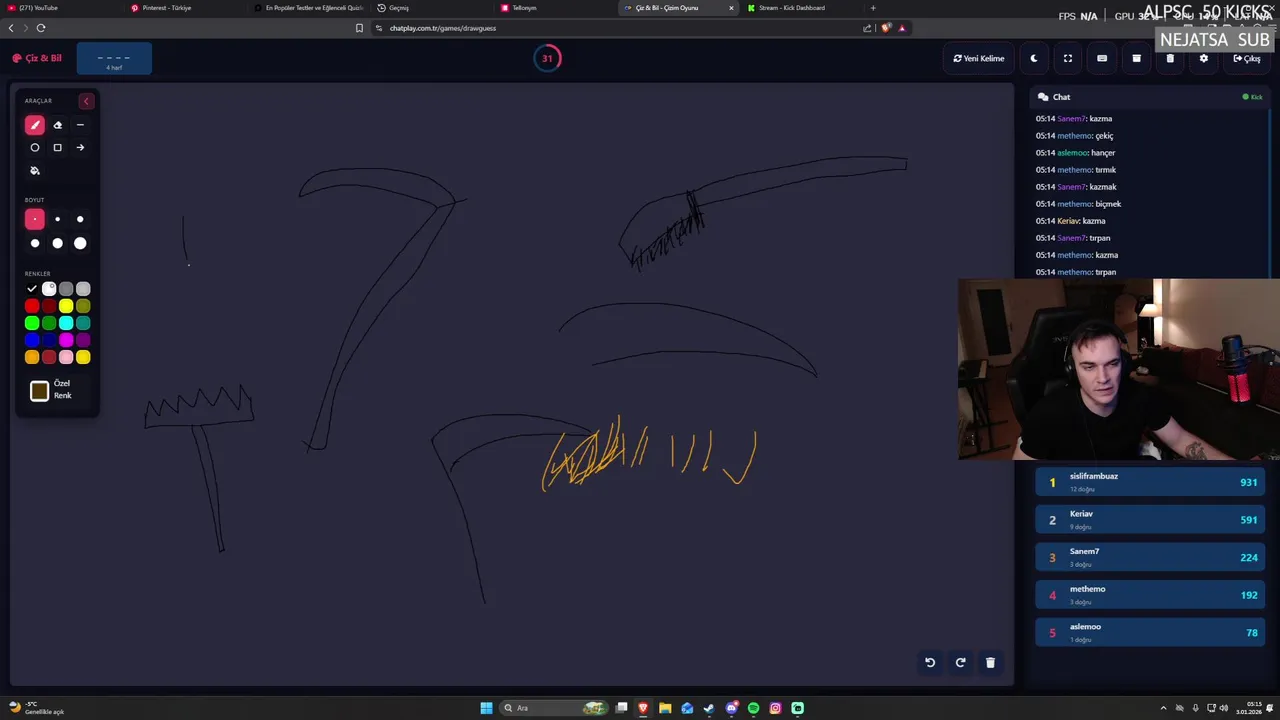Open Spotify from the taskbar

click(x=753, y=708)
